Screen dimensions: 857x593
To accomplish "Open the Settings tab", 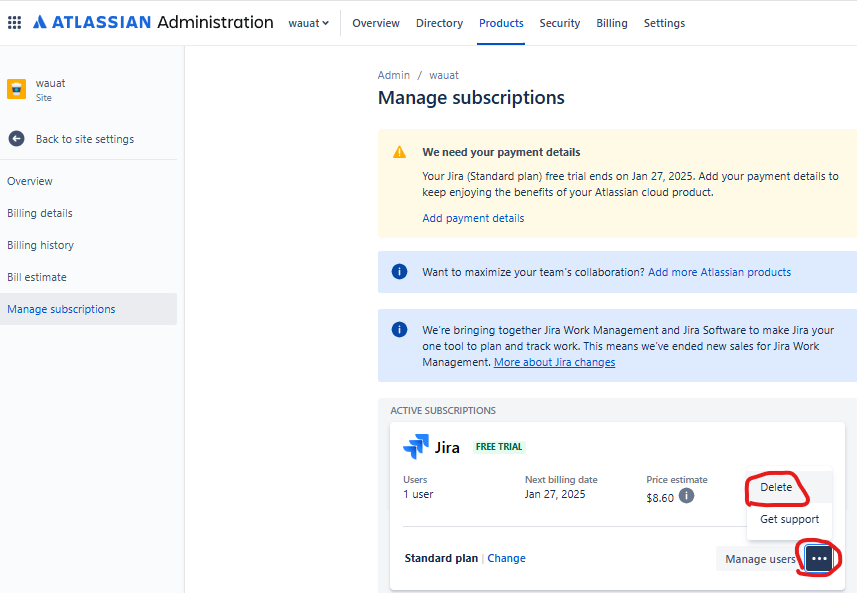I will tap(664, 23).
